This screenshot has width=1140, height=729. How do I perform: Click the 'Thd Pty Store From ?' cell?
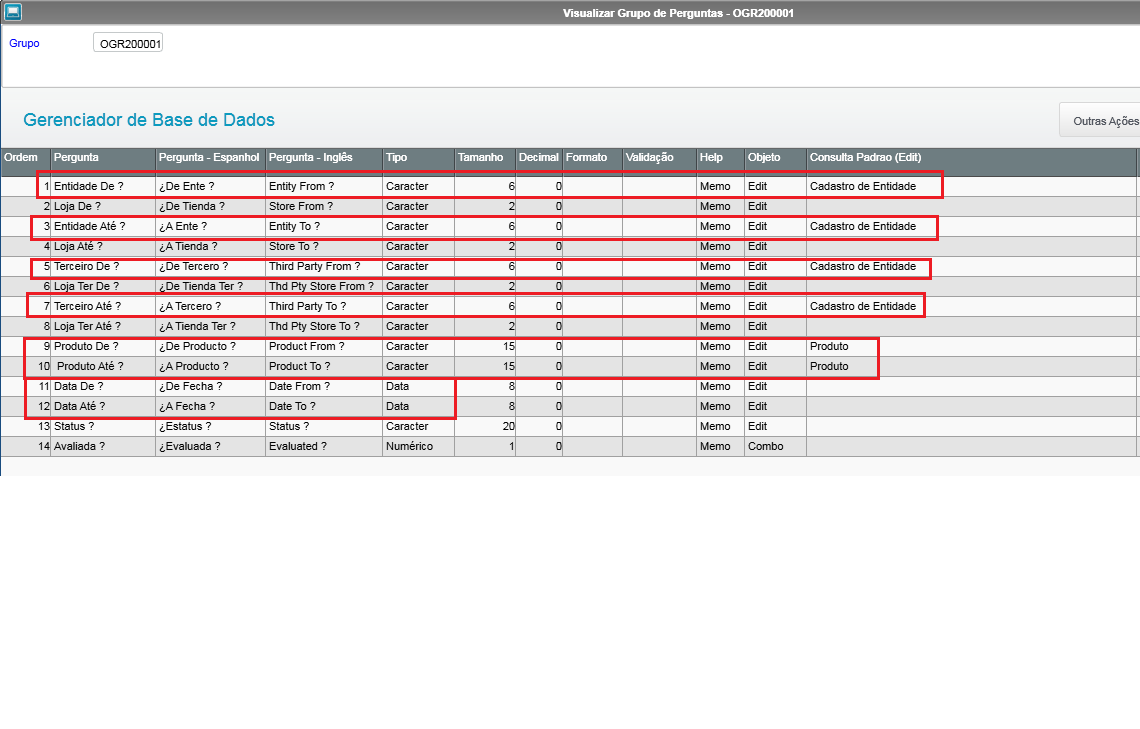pos(324,286)
